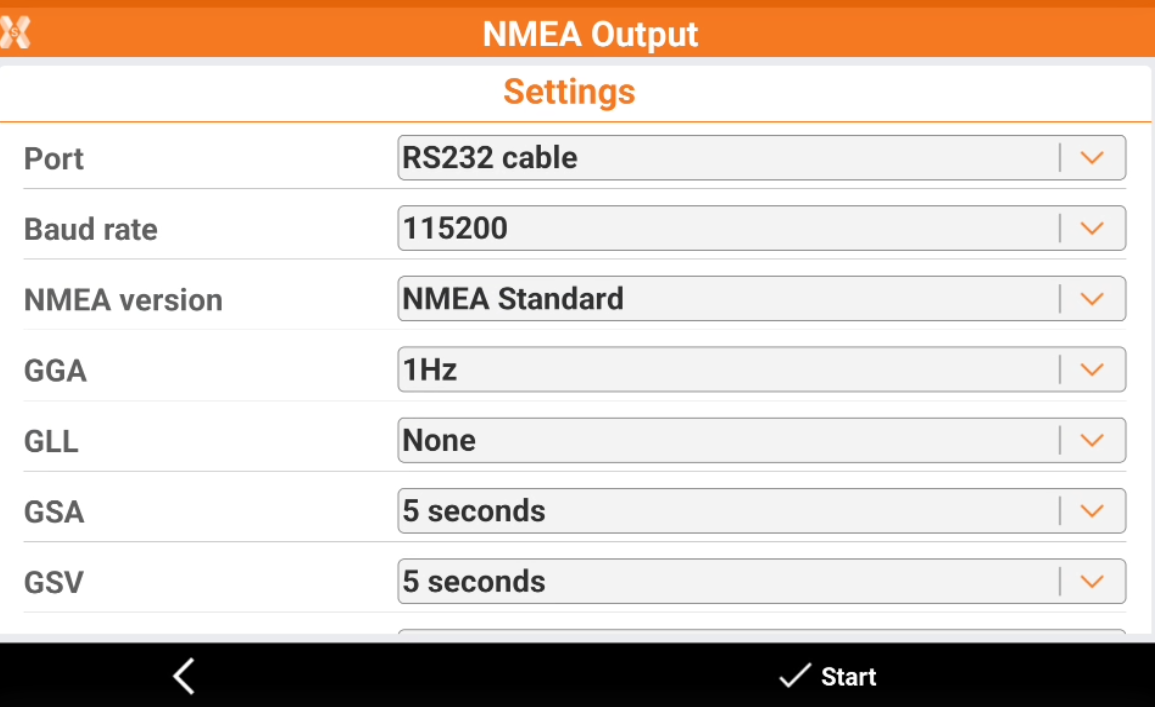Click the Port dropdown chevron arrow
This screenshot has width=1155, height=707.
(x=1092, y=158)
